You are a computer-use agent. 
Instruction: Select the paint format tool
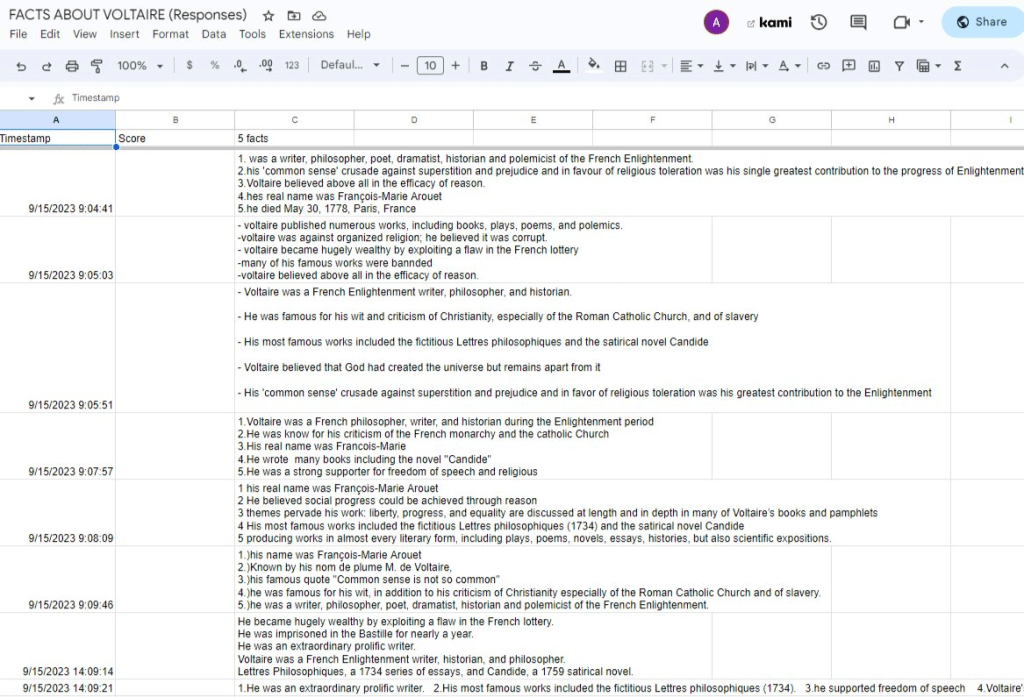[x=97, y=66]
